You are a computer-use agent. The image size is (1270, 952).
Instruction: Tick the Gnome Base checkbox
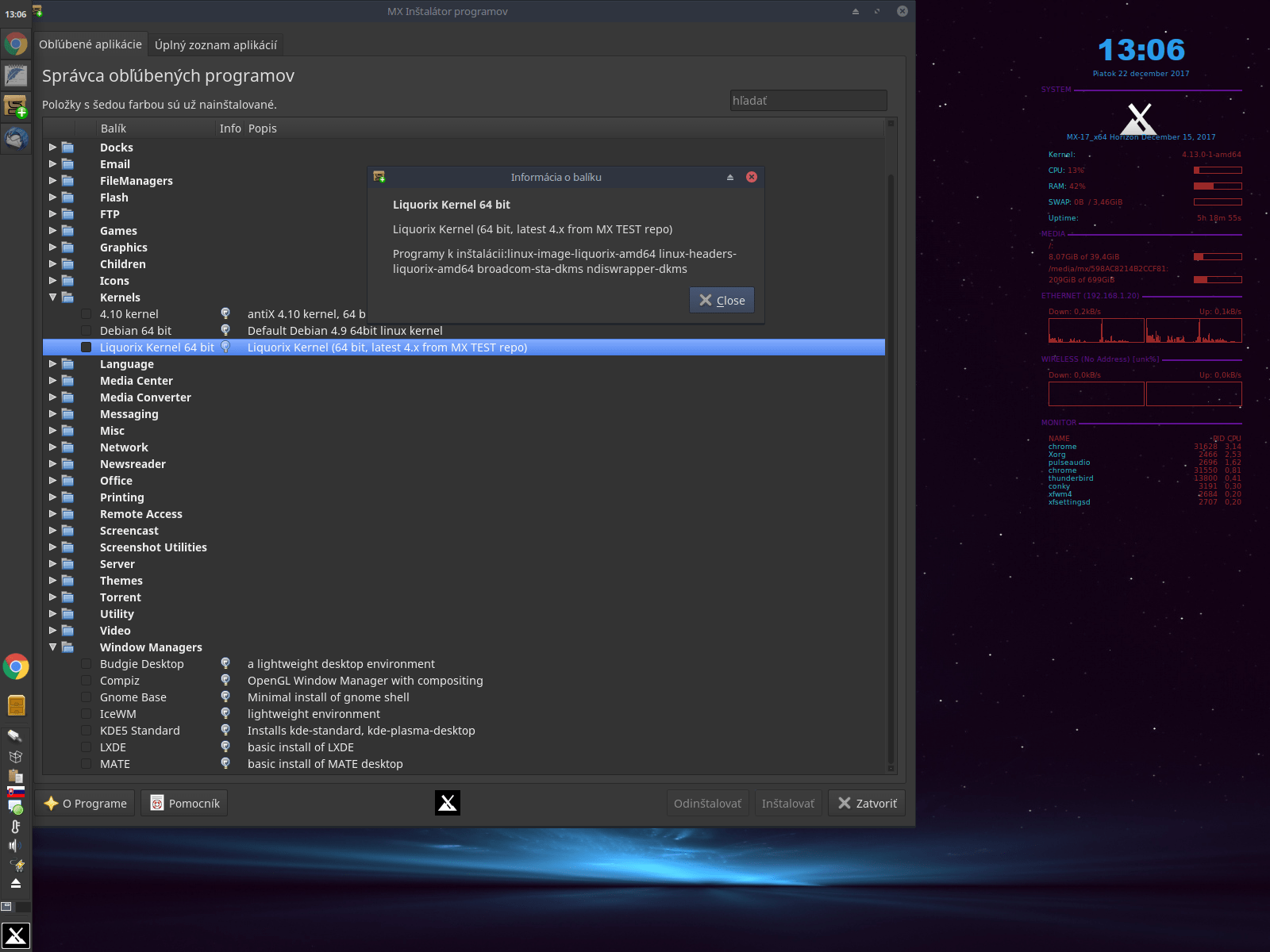pos(86,697)
